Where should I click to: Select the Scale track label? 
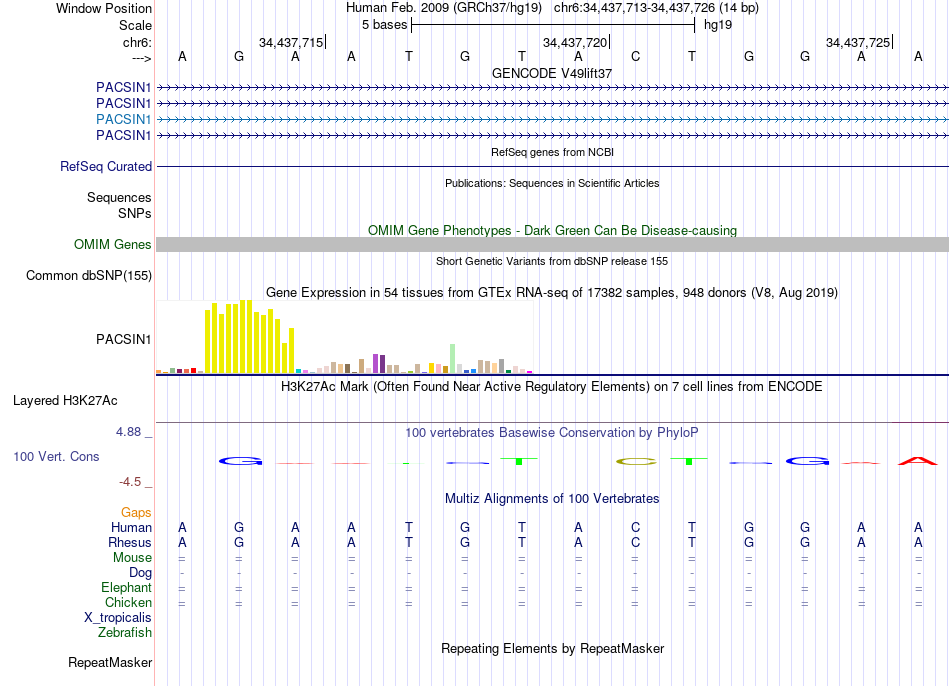[135, 25]
